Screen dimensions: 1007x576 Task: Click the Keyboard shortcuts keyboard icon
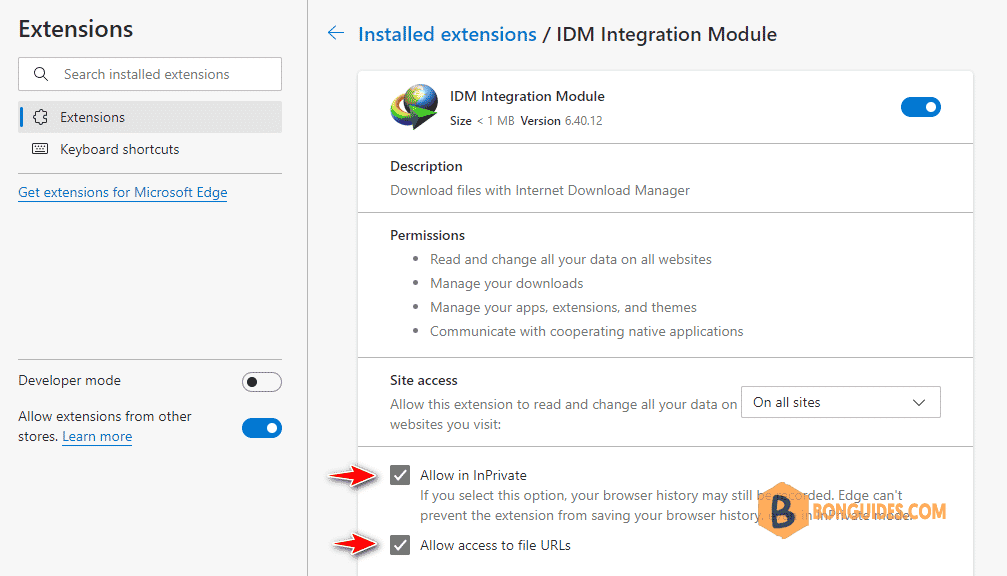click(x=39, y=149)
